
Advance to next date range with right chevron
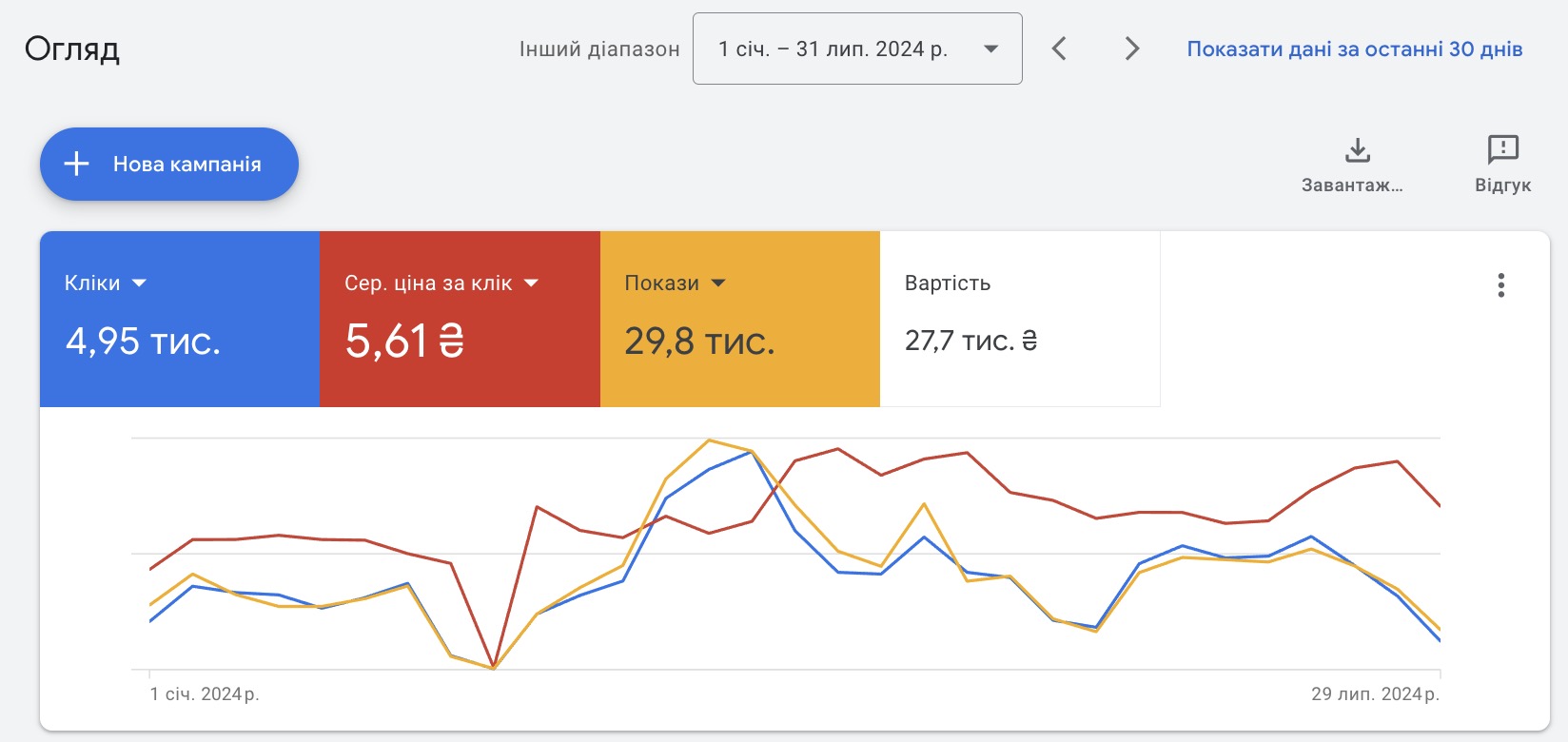tap(1131, 49)
